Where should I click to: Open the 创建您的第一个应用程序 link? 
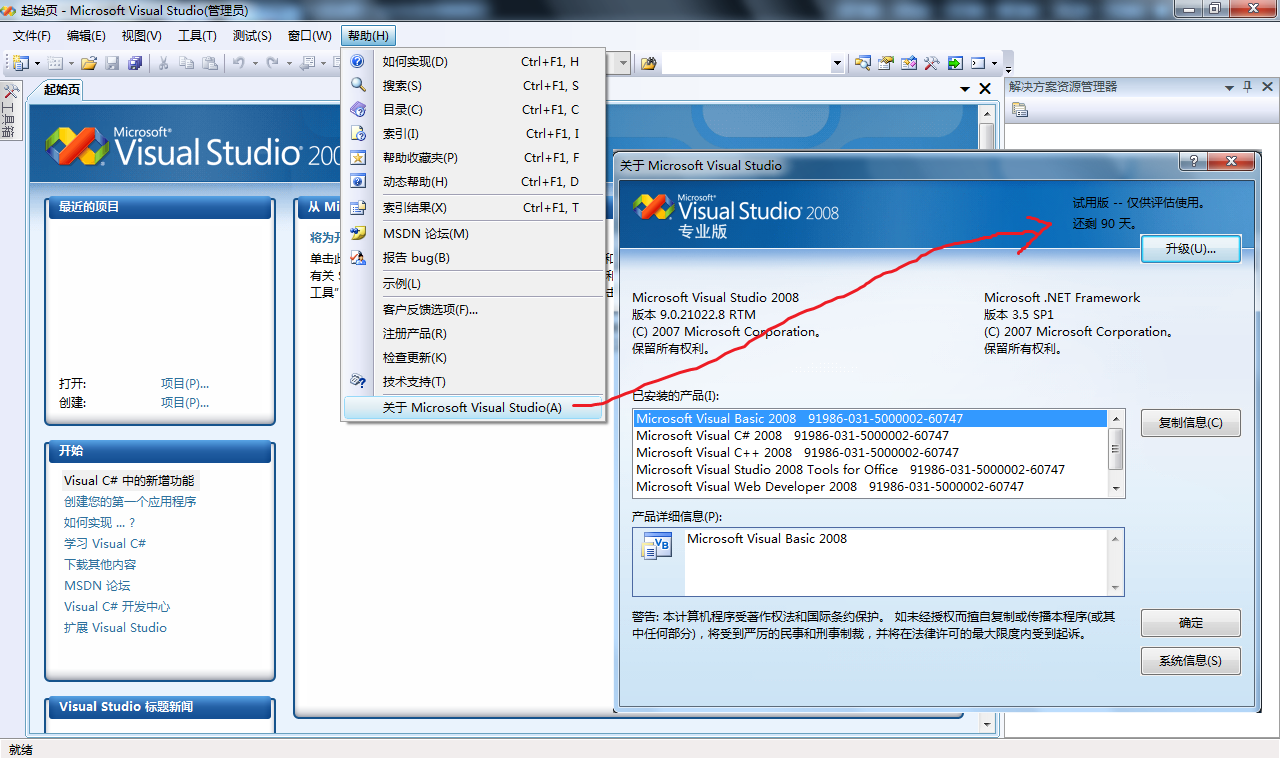point(130,502)
